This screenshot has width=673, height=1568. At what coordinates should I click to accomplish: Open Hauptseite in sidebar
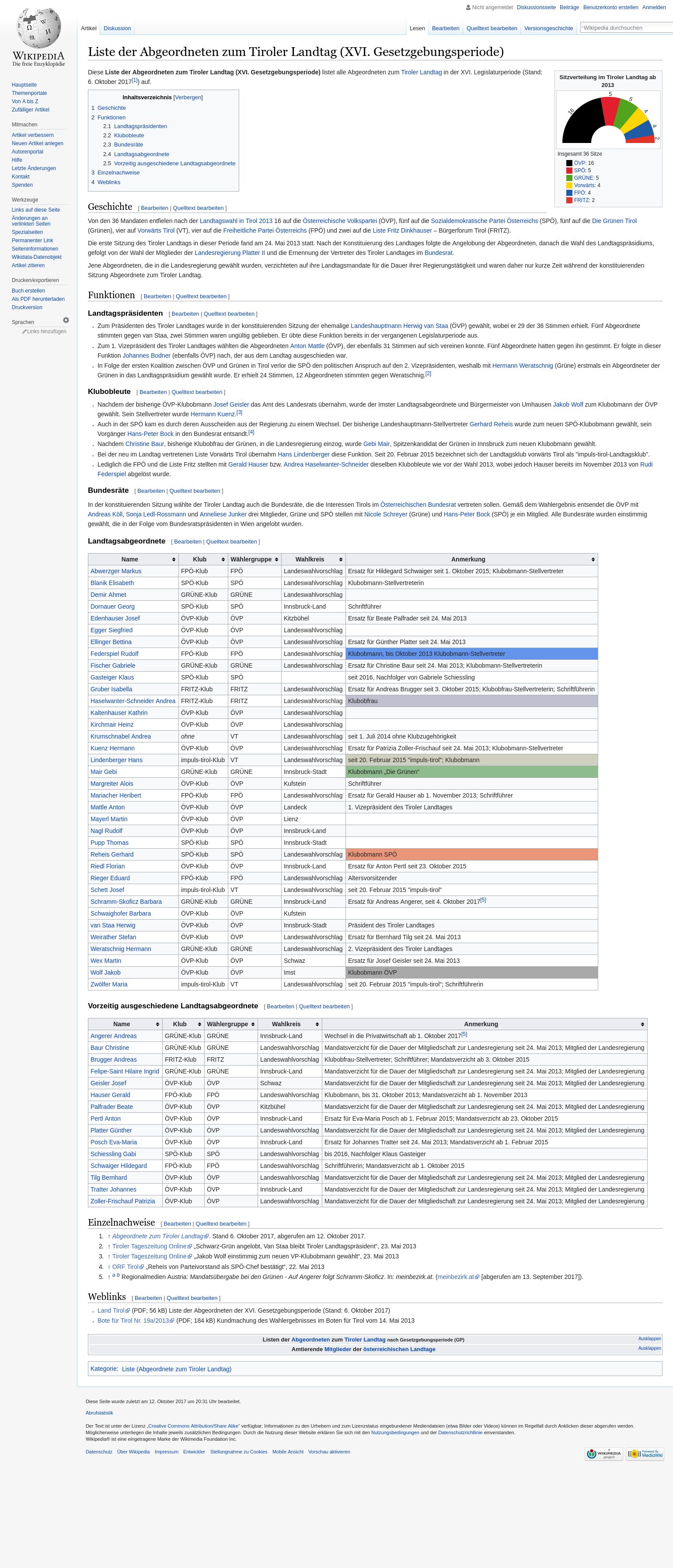point(24,84)
